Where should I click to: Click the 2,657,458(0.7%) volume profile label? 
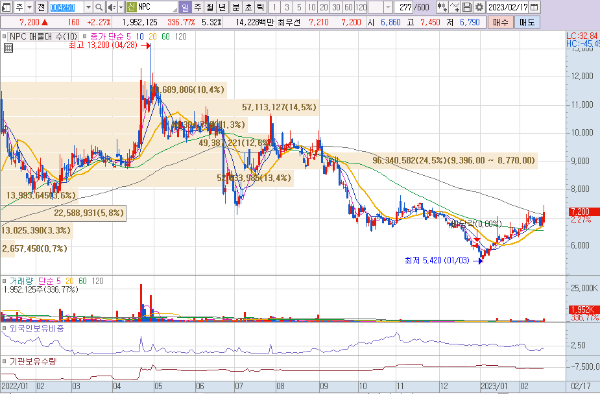pyautogui.click(x=35, y=249)
